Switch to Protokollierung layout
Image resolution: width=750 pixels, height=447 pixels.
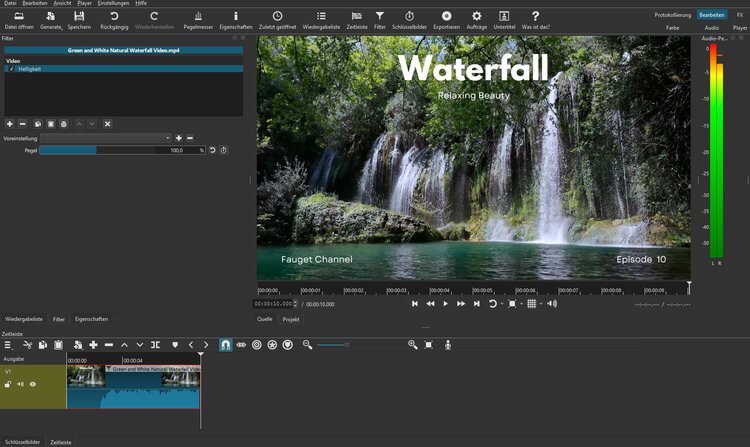[x=673, y=15]
